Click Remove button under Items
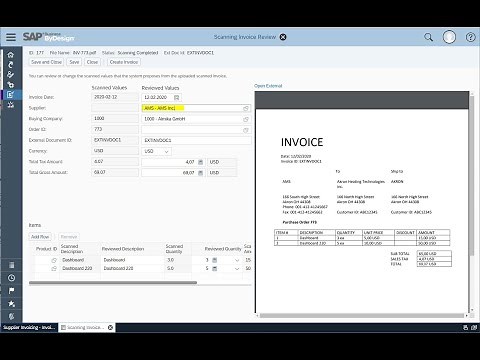This screenshot has height=360, width=480. pyautogui.click(x=69, y=237)
